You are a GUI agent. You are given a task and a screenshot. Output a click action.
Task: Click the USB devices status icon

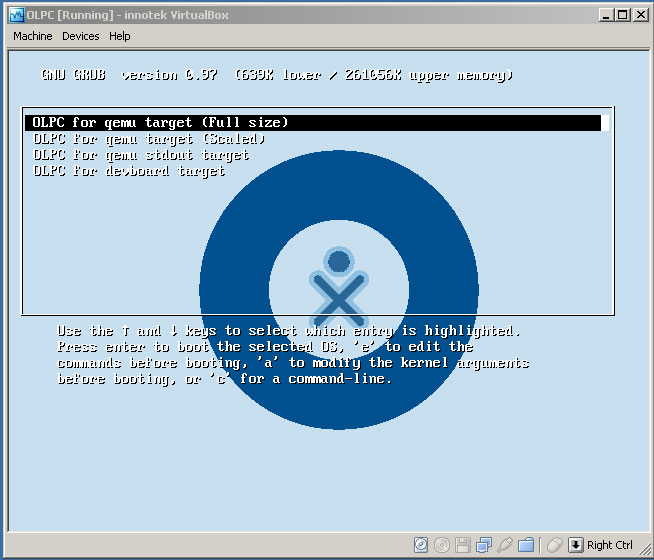[x=505, y=545]
